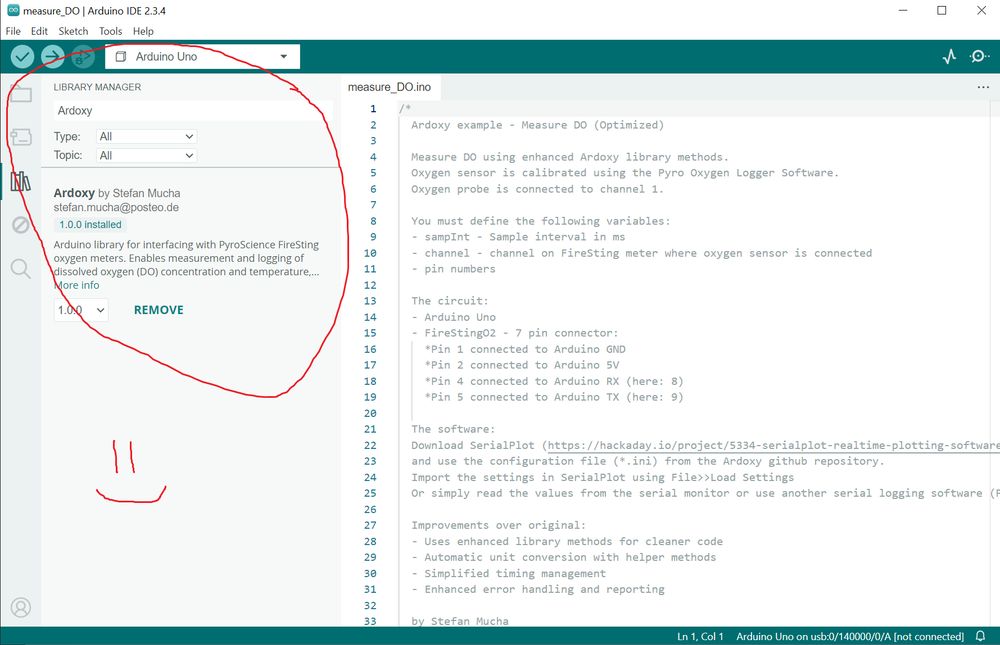This screenshot has height=645, width=1000.
Task: Minimize the Arduino IDE window
Action: tap(902, 11)
